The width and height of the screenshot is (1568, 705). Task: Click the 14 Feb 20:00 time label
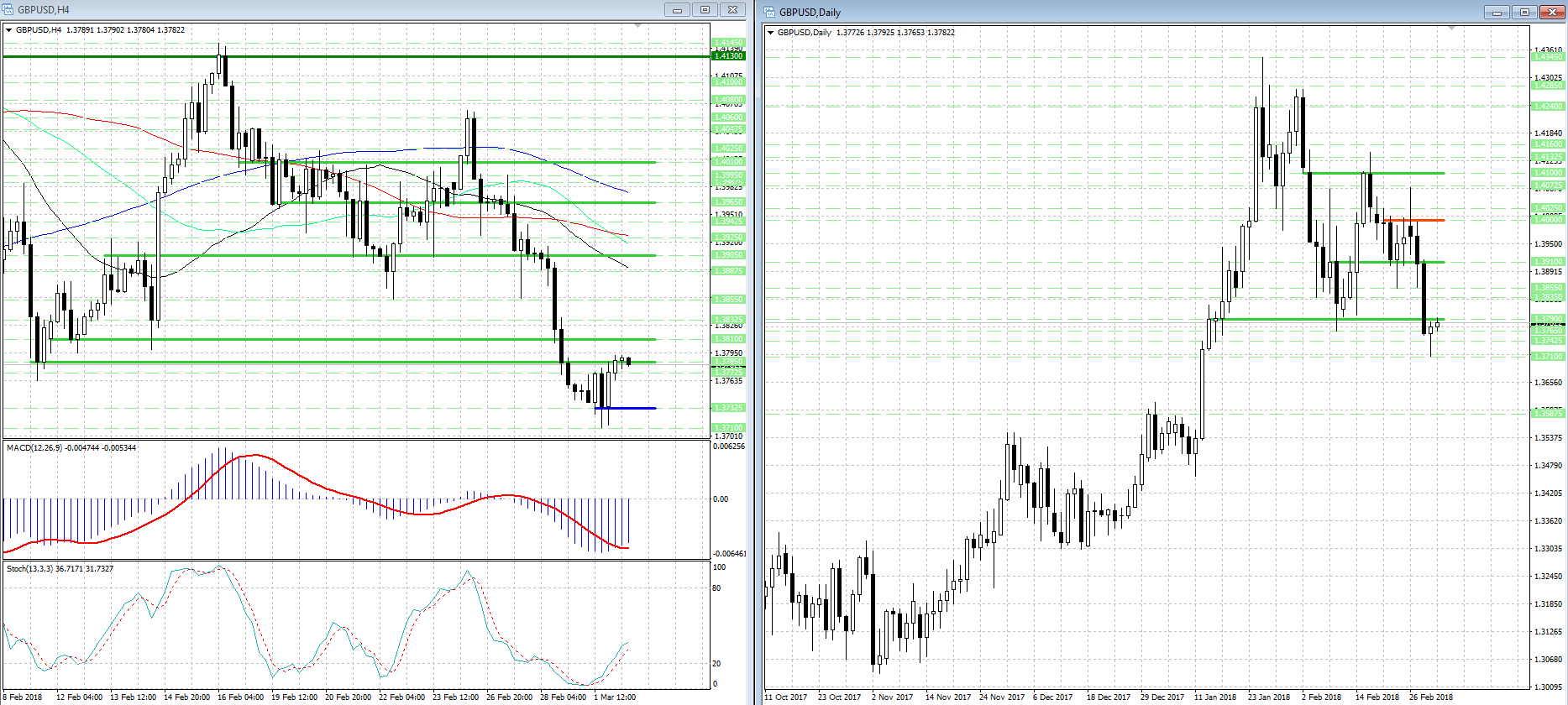[187, 697]
